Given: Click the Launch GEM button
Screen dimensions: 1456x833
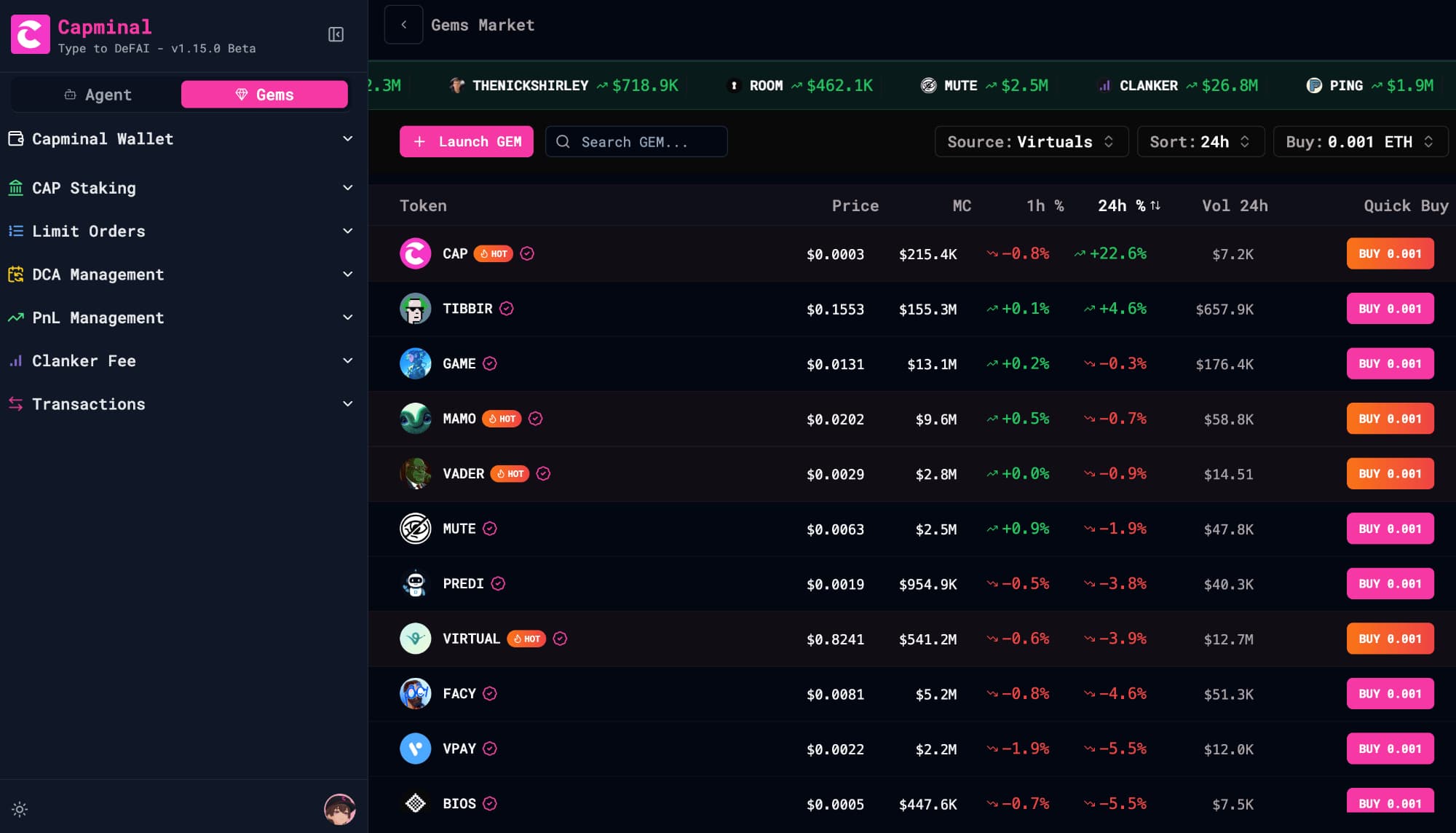Looking at the screenshot, I should coord(467,142).
